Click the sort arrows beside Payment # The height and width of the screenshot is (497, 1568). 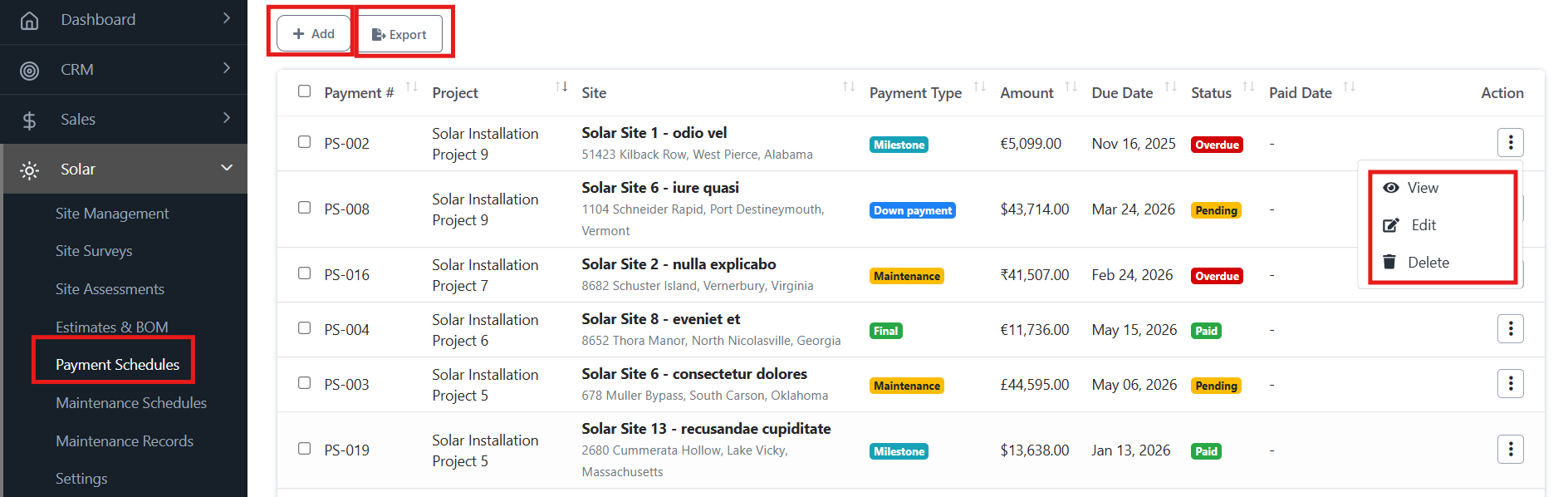click(x=411, y=87)
